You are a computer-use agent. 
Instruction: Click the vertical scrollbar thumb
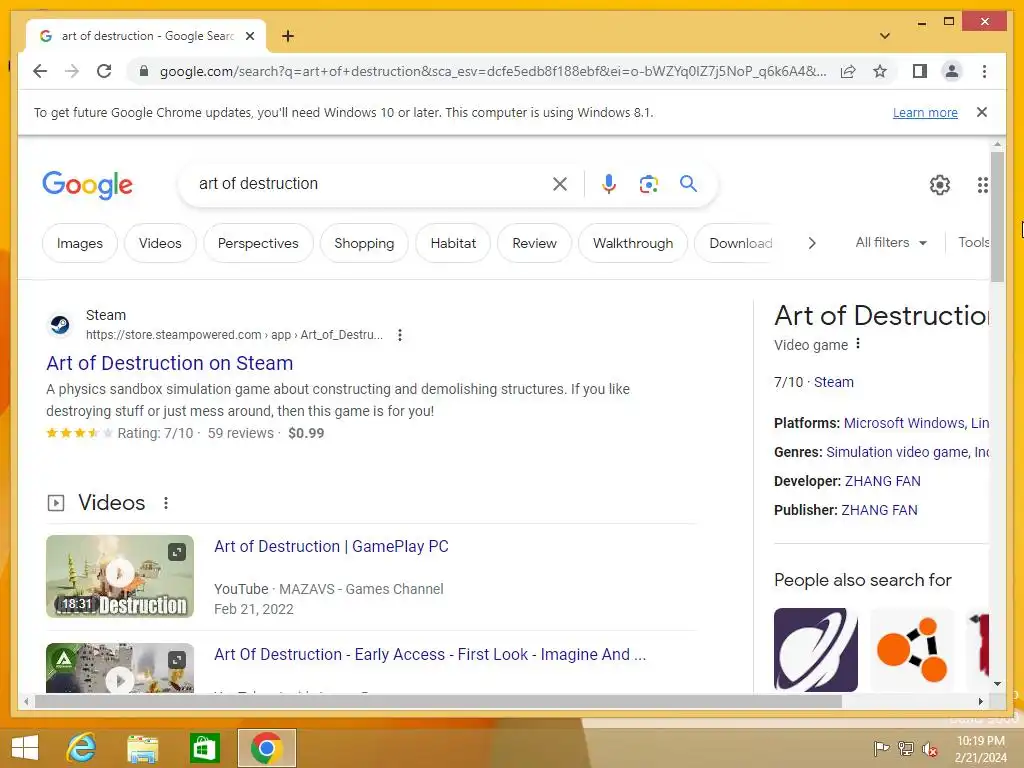click(997, 217)
